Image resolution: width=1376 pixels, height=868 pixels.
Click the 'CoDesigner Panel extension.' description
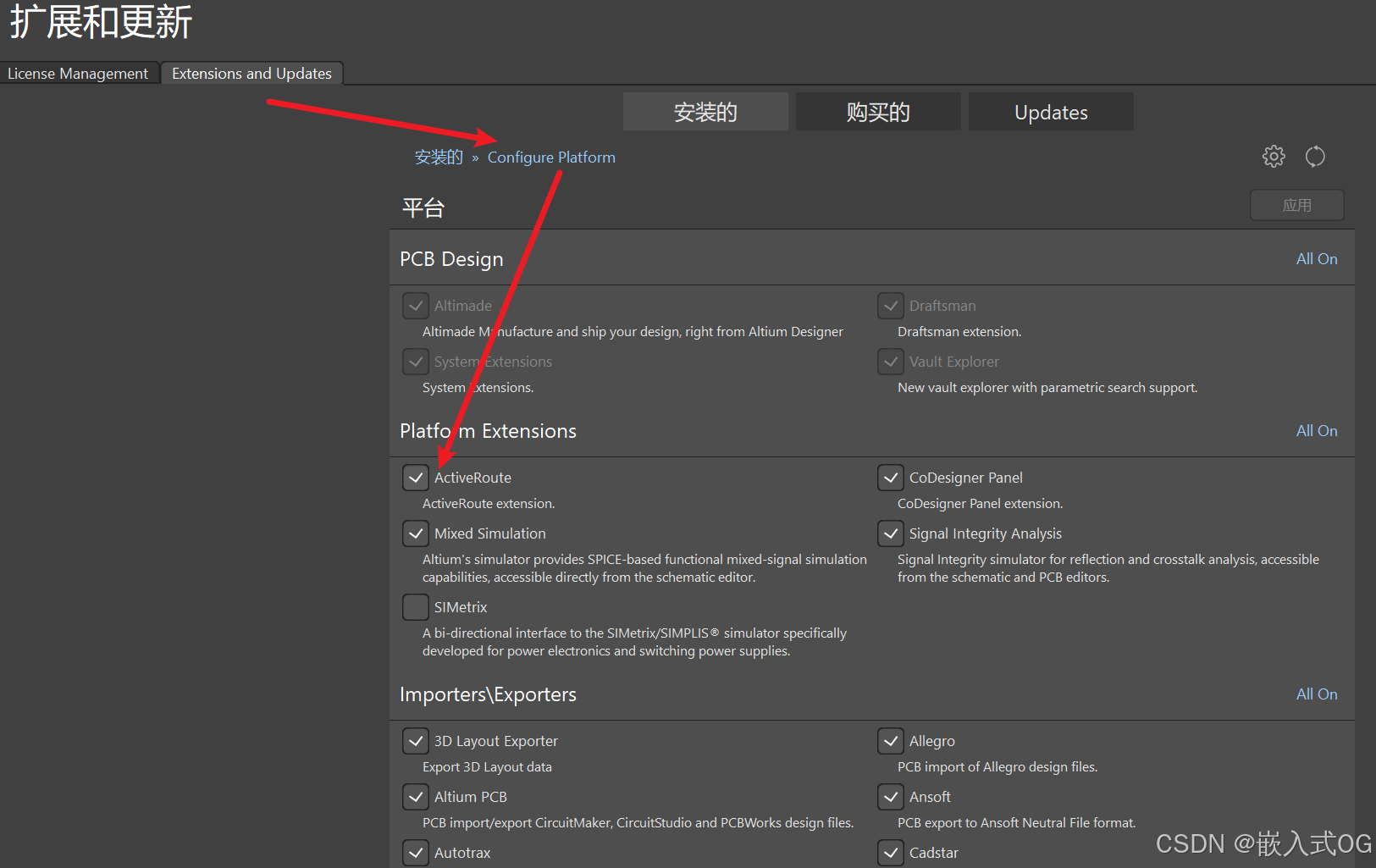point(980,504)
